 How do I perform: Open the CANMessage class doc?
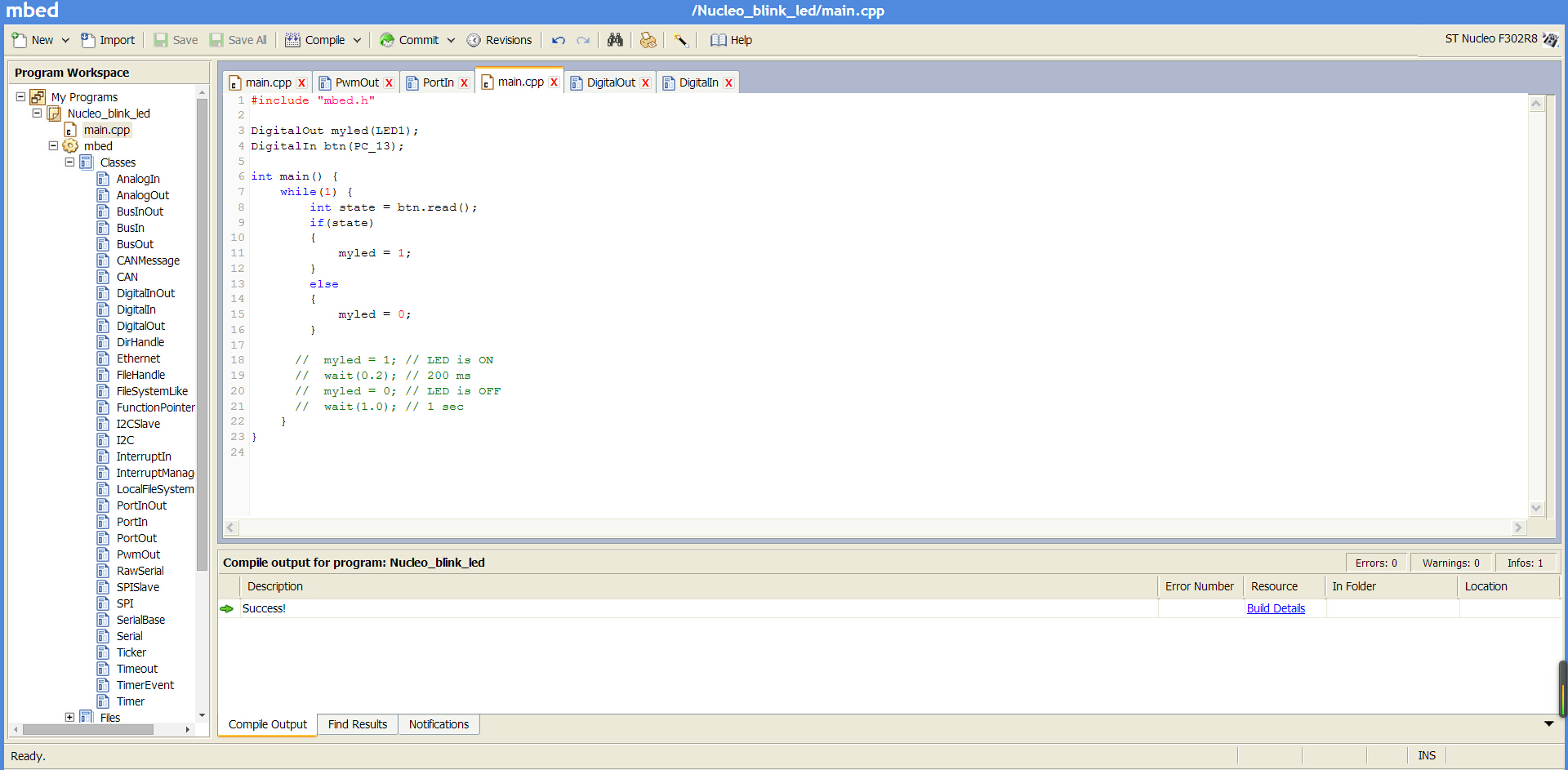148,260
